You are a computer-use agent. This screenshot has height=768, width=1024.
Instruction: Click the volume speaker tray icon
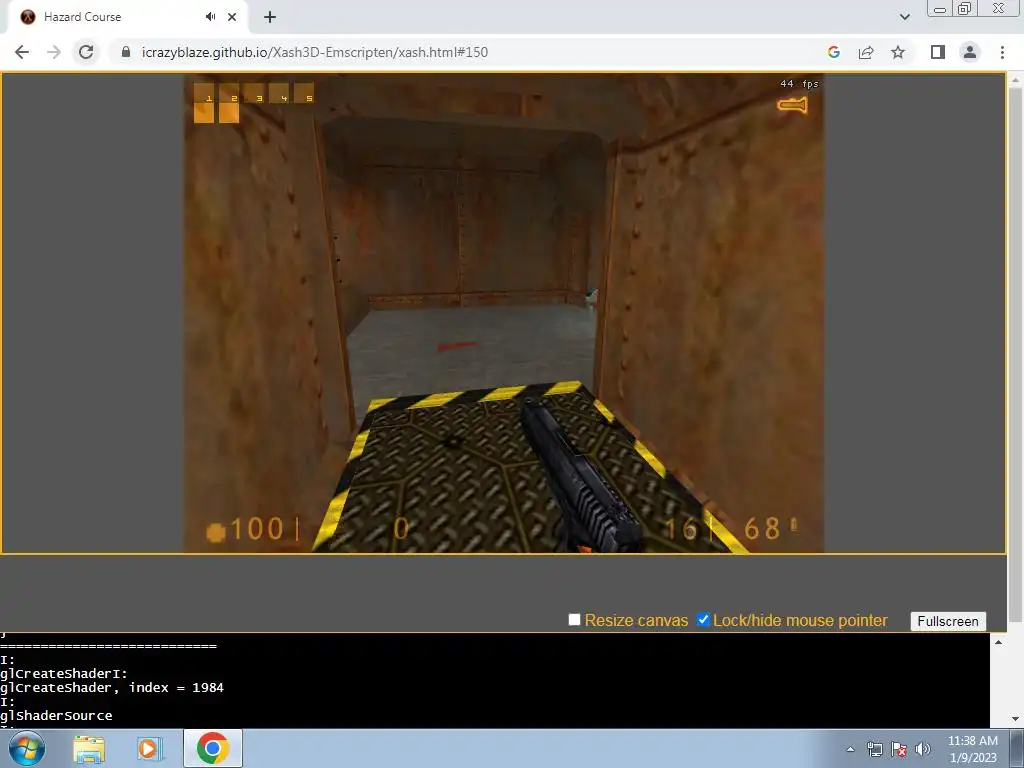tap(923, 749)
